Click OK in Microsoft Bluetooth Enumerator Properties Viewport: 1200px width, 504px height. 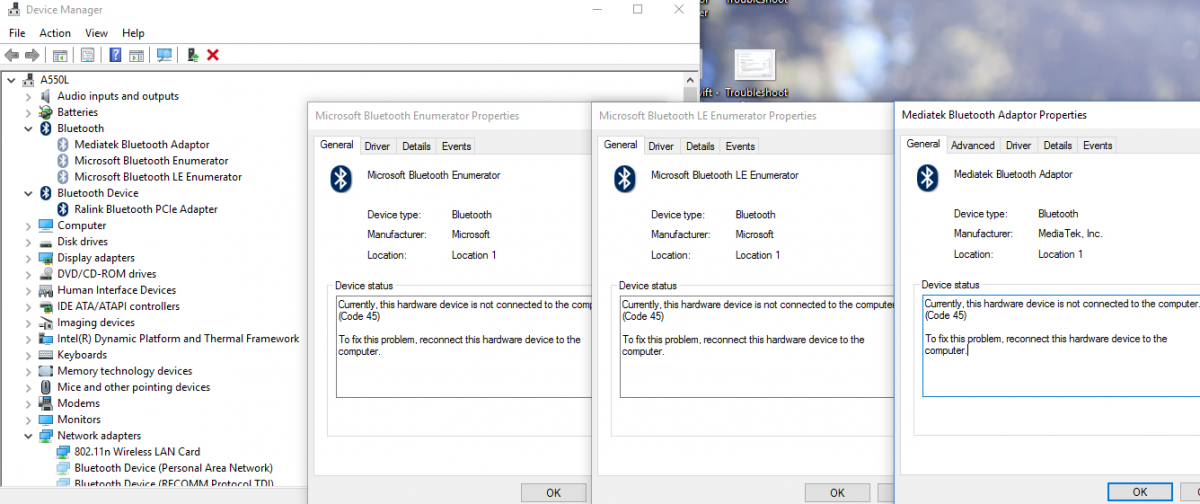[x=553, y=493]
